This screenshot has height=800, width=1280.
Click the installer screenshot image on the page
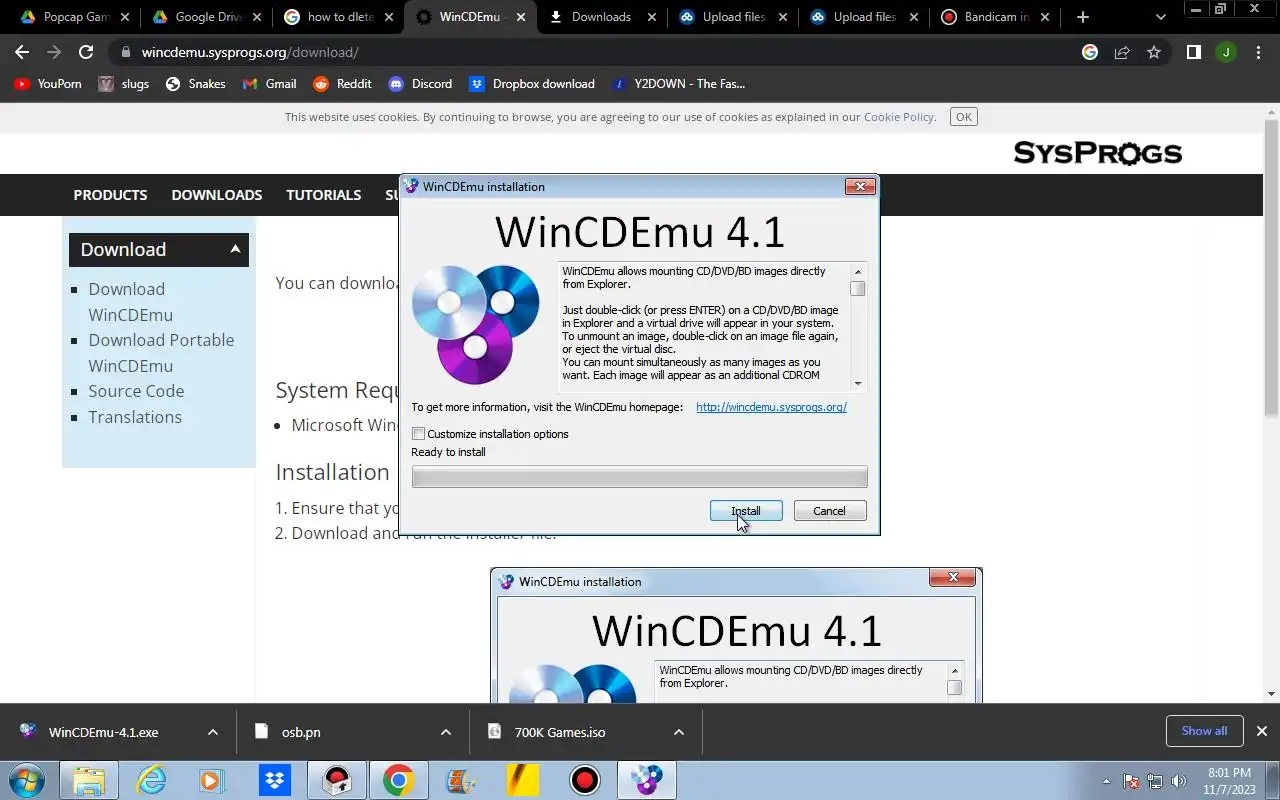(x=736, y=635)
